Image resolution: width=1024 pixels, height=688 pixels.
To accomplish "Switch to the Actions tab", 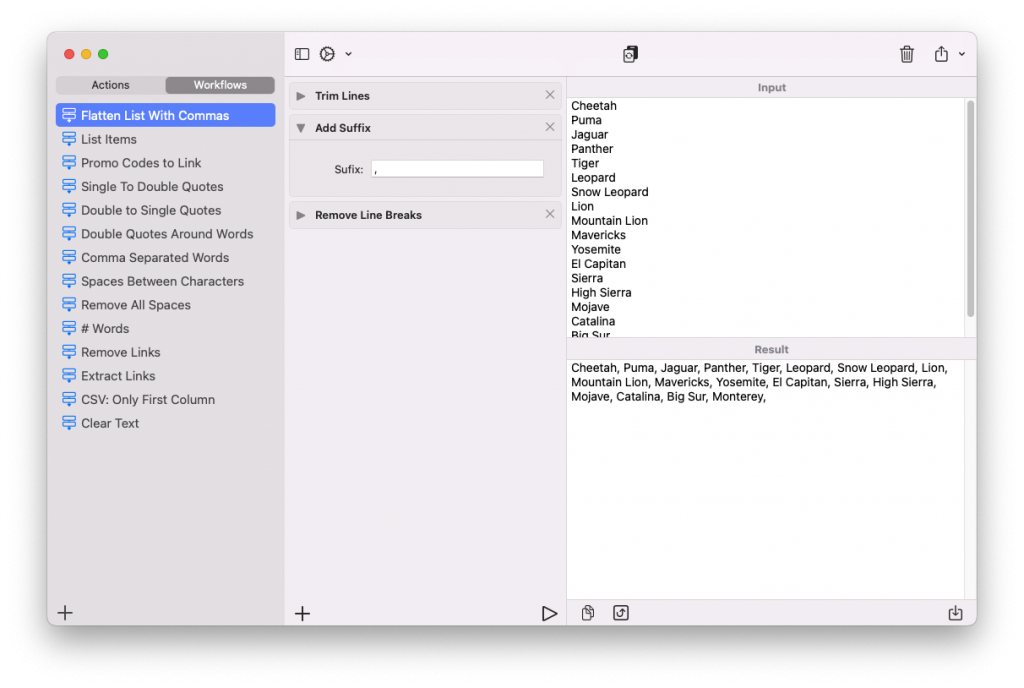I will [x=110, y=85].
